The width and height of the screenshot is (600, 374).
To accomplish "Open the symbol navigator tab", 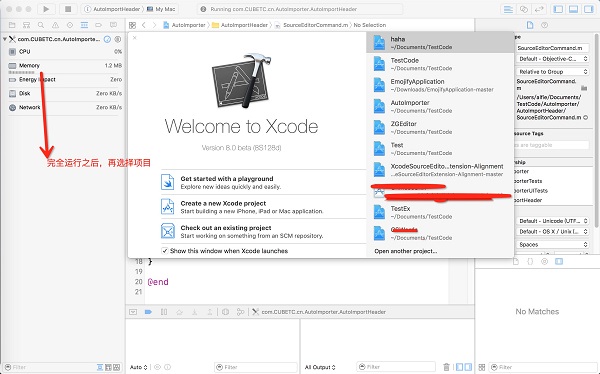I will pyautogui.click(x=26, y=25).
